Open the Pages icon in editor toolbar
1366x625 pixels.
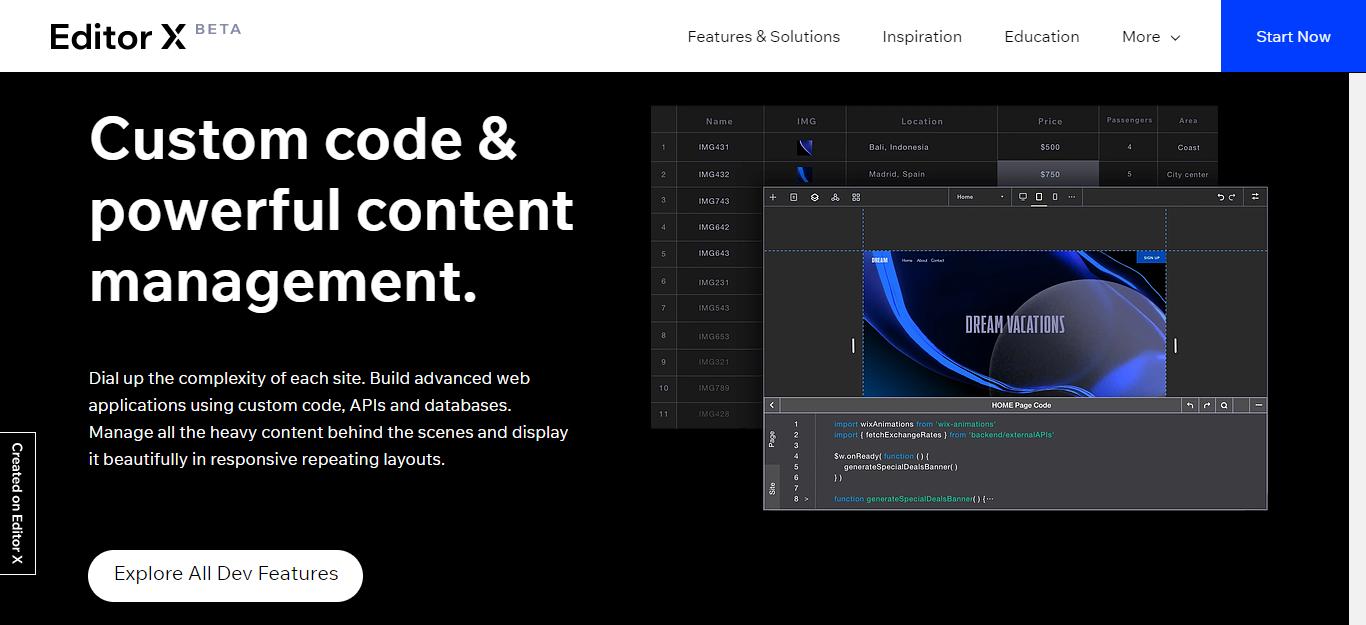pos(794,197)
